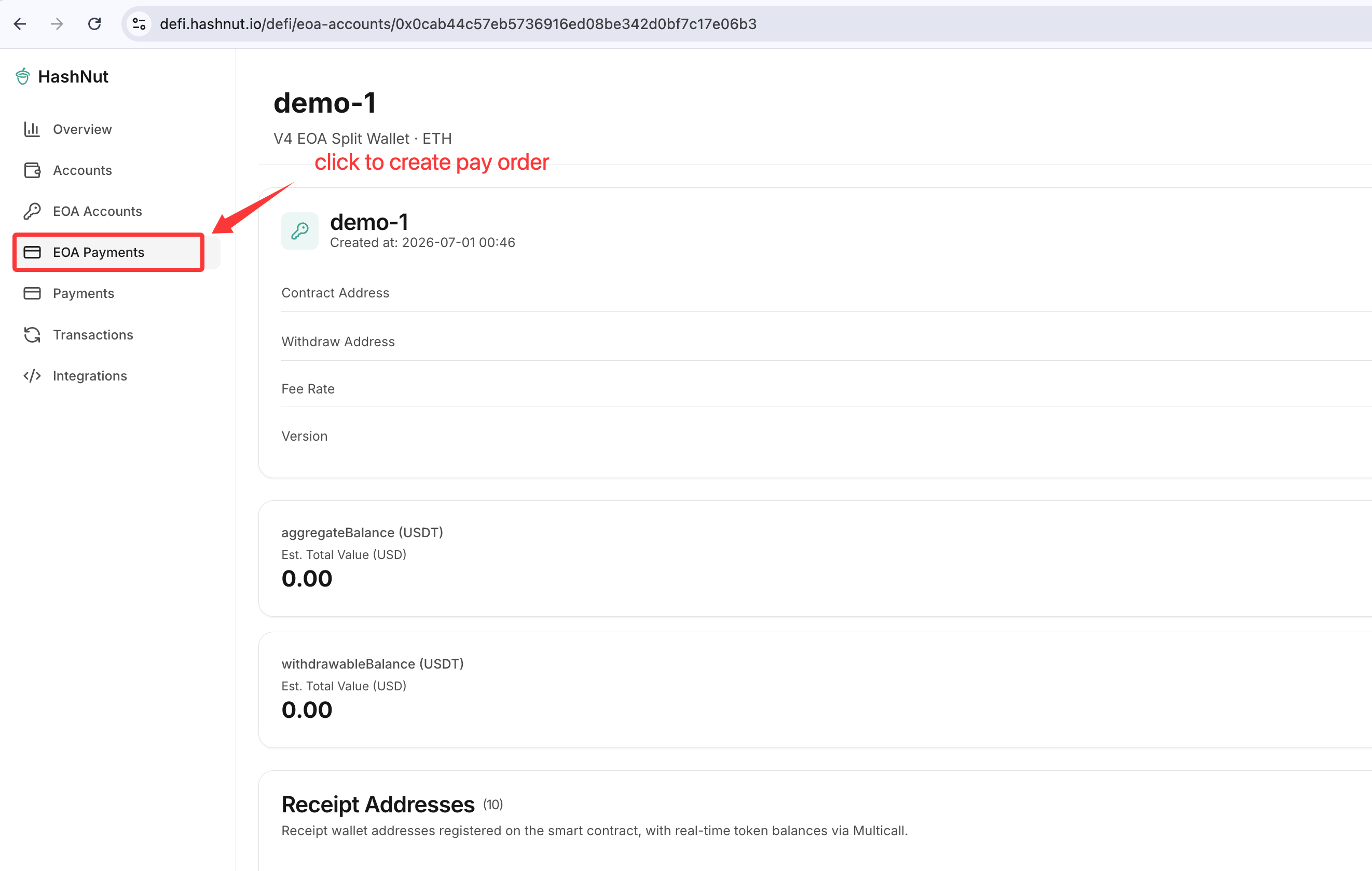
Task: Click the Accounts wallet icon
Action: tap(32, 170)
